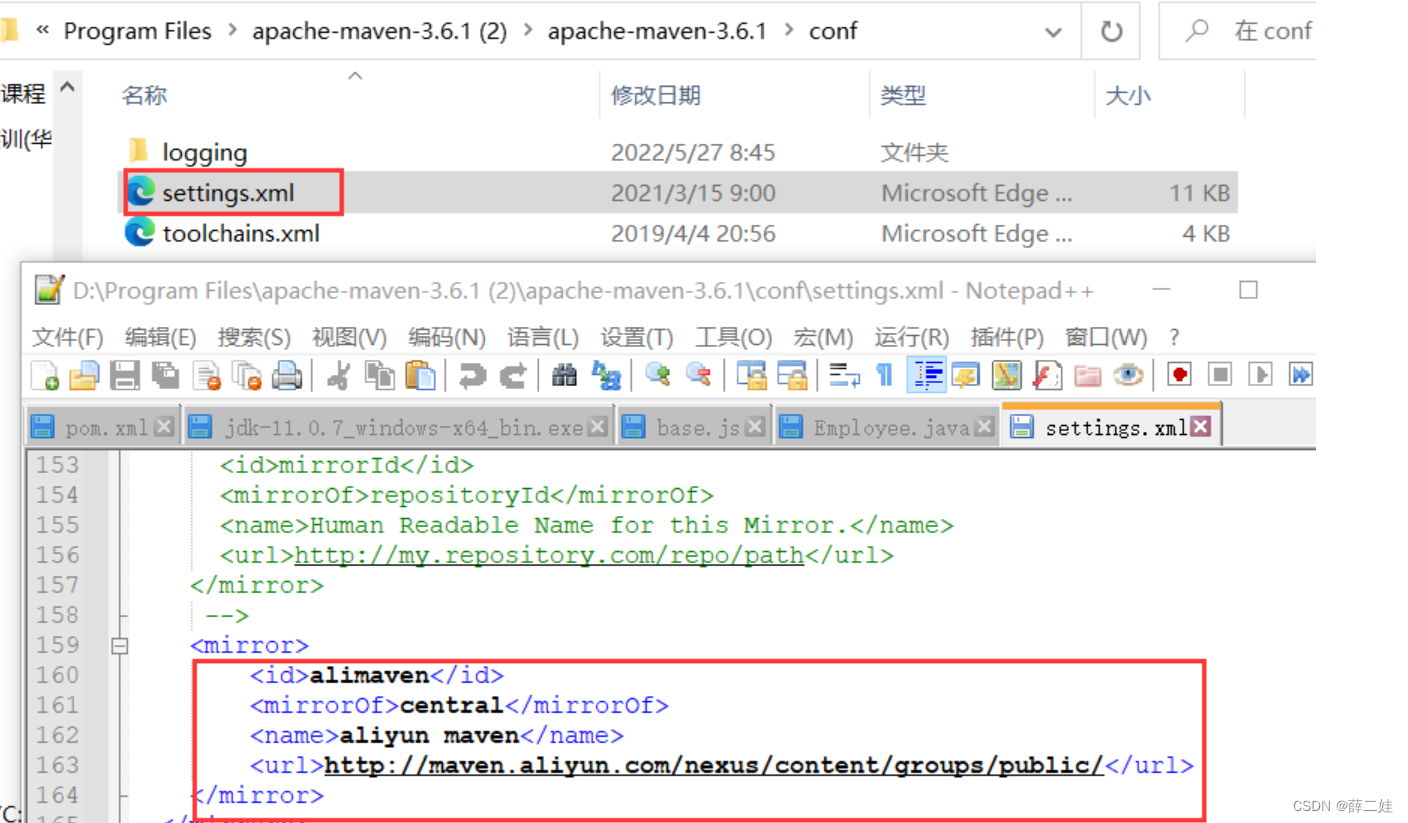Start macro recording with the red dot

1180,376
